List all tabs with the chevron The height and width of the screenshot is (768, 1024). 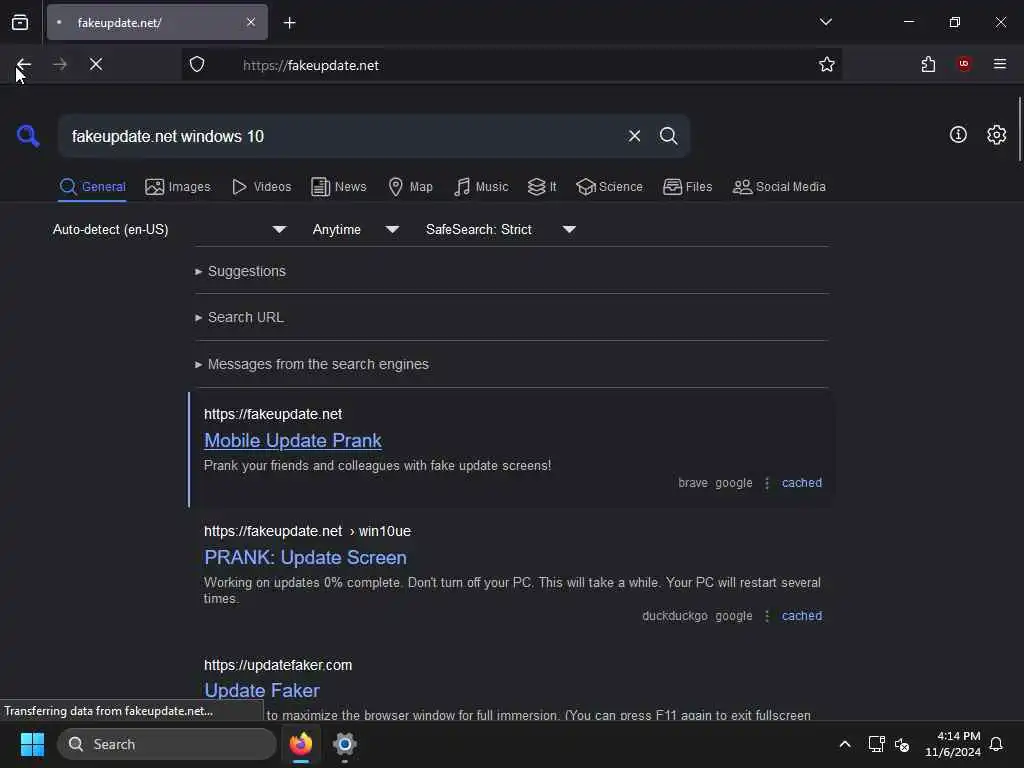825,22
